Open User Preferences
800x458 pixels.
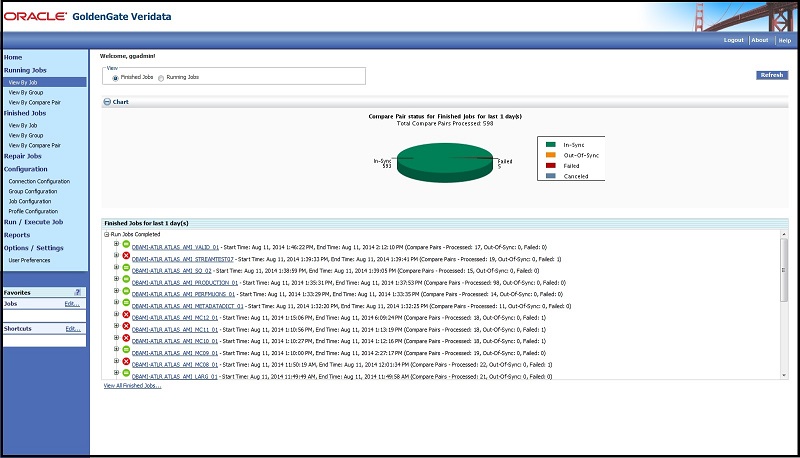[29, 260]
